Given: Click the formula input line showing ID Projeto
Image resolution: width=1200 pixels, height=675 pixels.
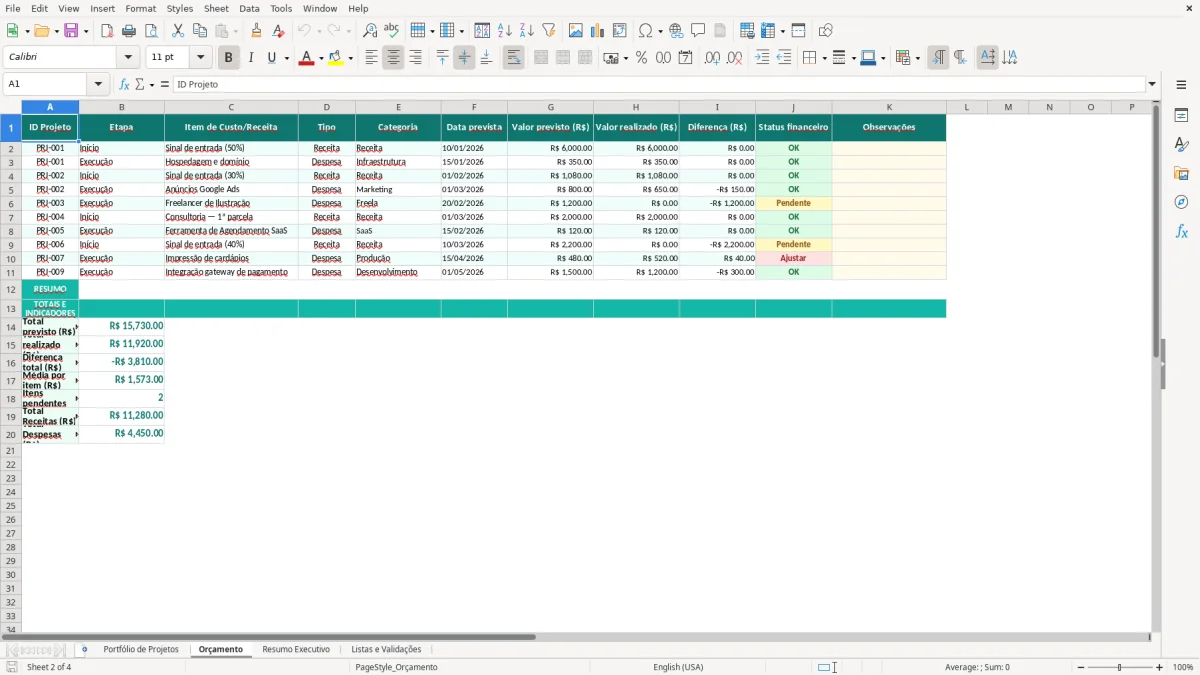Looking at the screenshot, I should click(x=659, y=84).
